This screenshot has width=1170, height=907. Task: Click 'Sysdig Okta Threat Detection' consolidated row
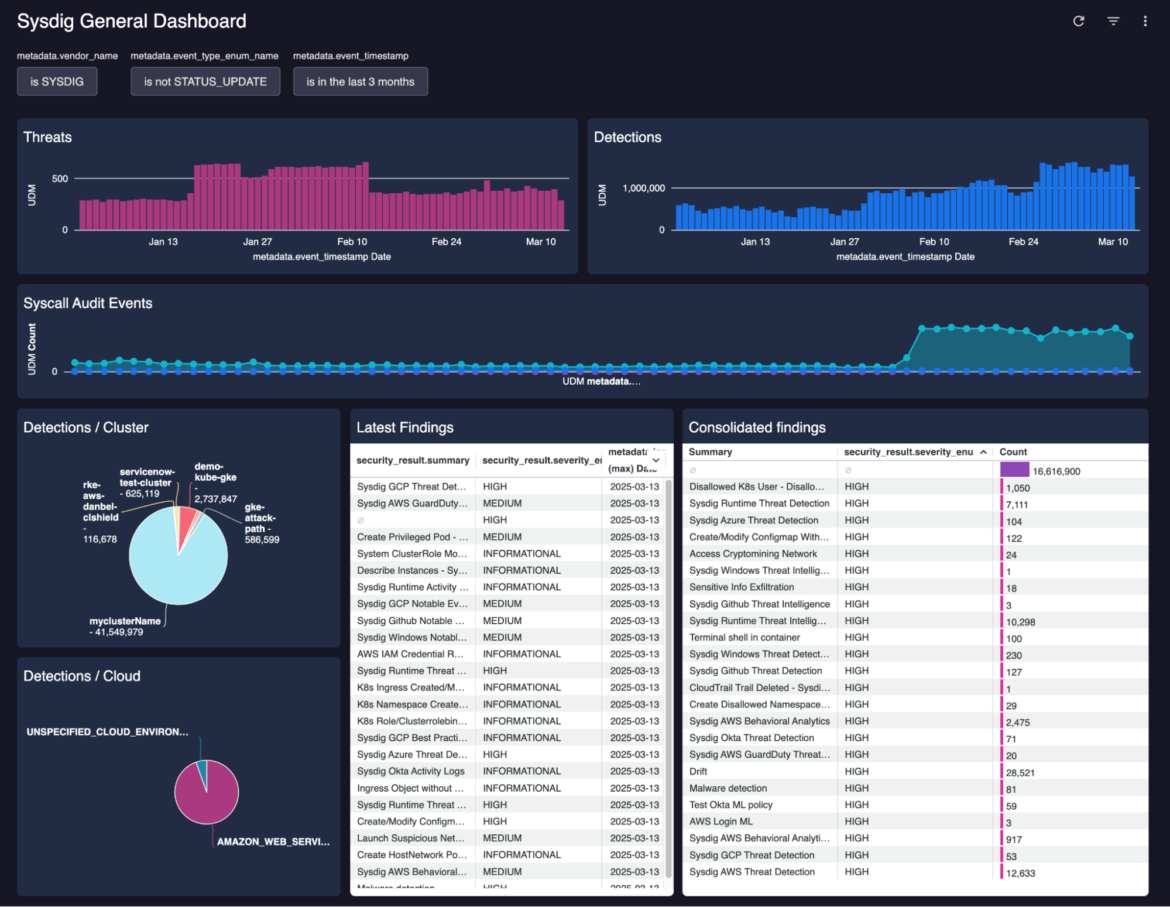pos(915,738)
